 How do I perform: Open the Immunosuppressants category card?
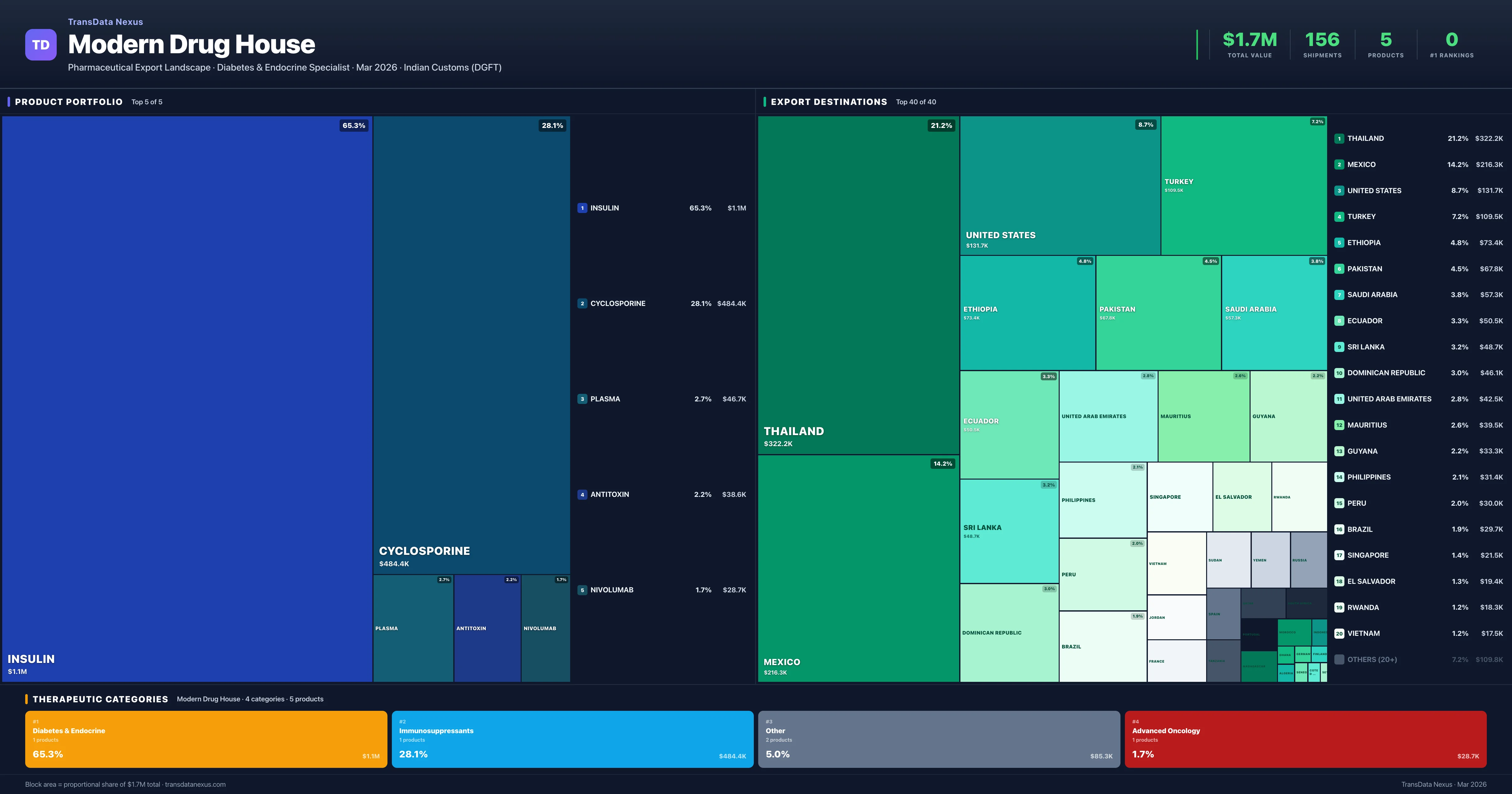[x=572, y=739]
